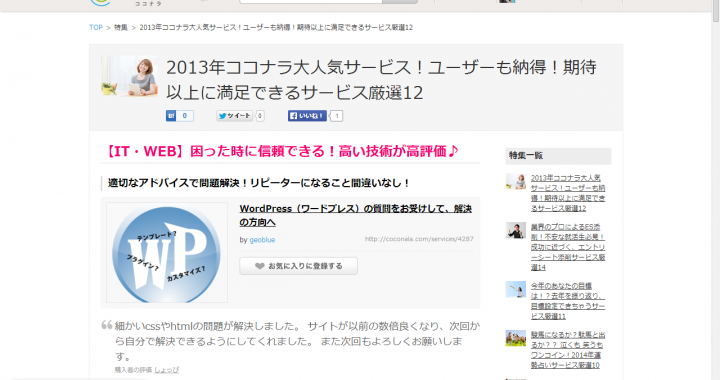Open the WordPress service title link
The image size is (720, 380).
pos(355,215)
